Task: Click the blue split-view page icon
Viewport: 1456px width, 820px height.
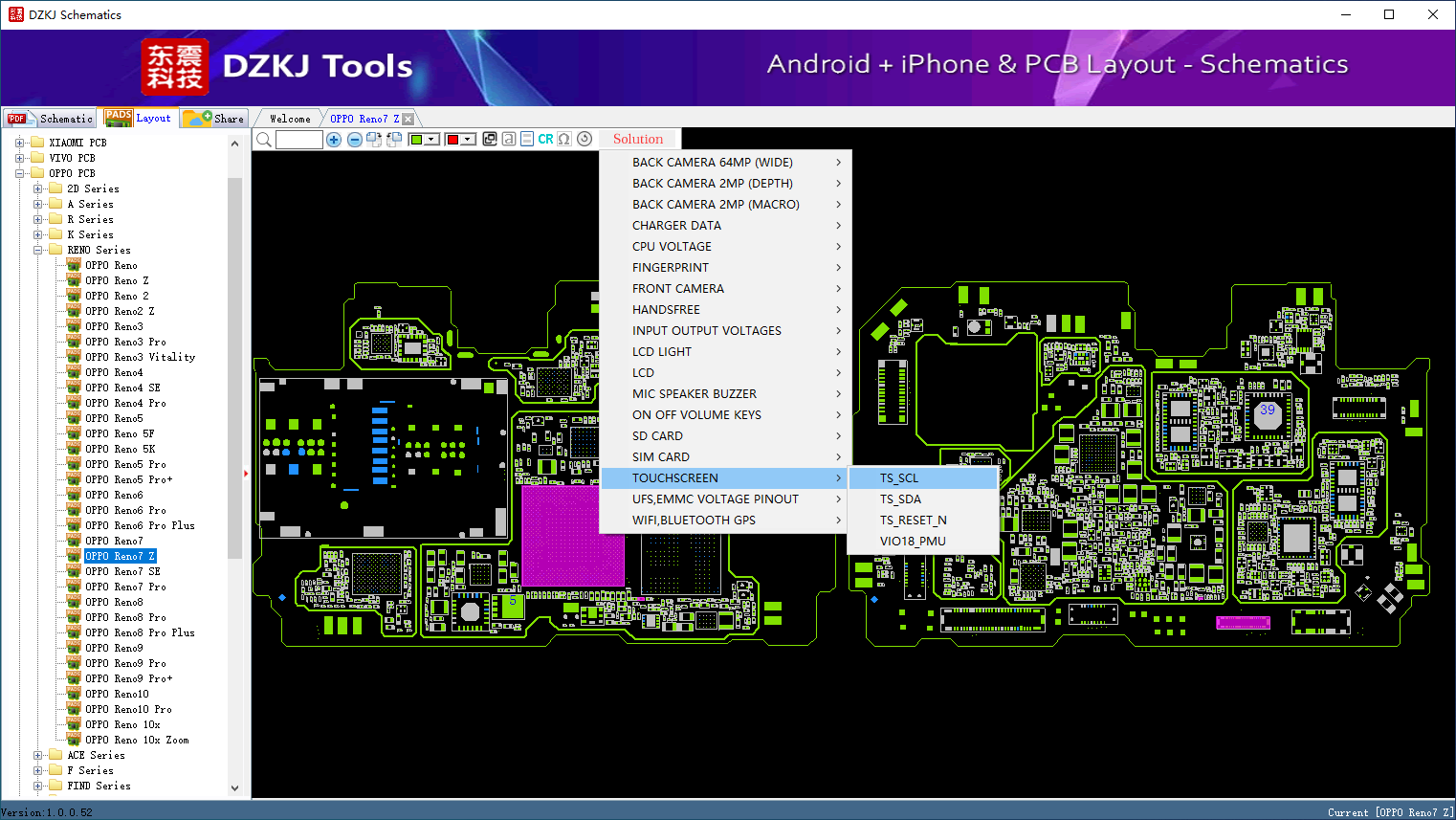Action: point(527,139)
